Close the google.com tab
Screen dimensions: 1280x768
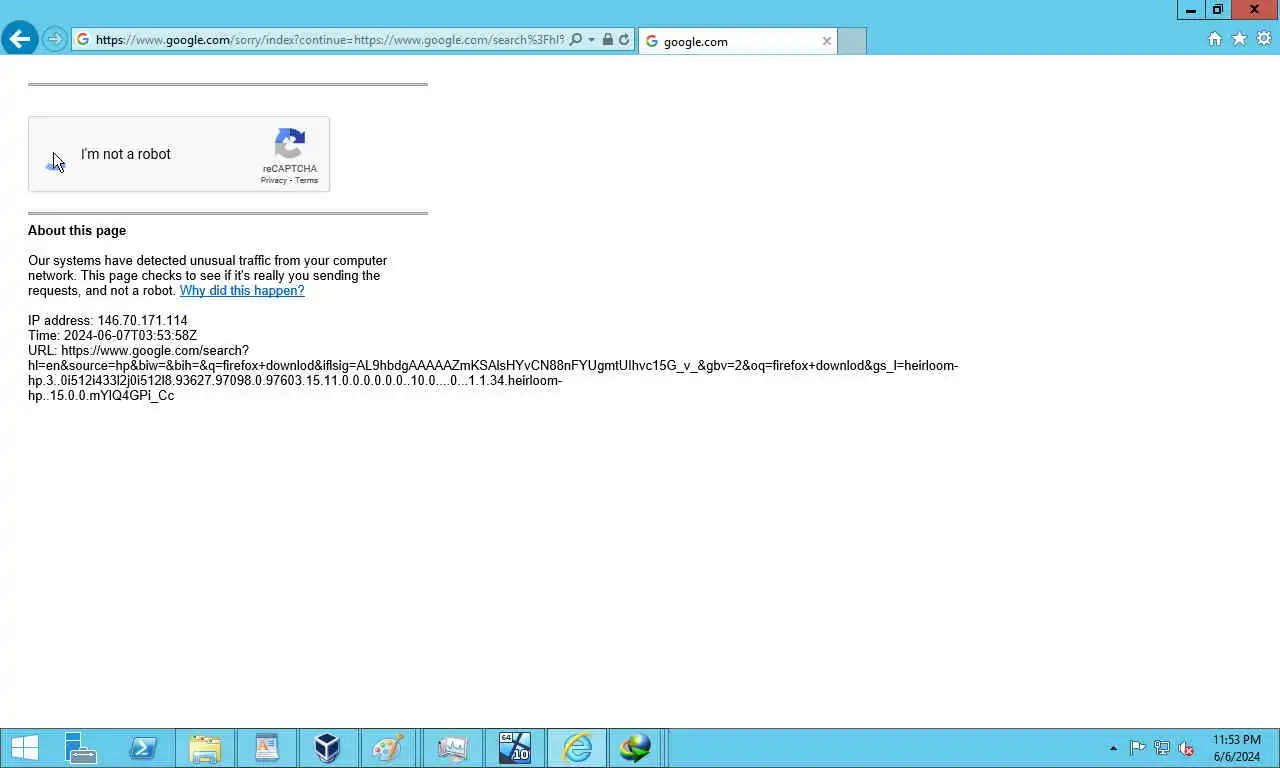826,41
